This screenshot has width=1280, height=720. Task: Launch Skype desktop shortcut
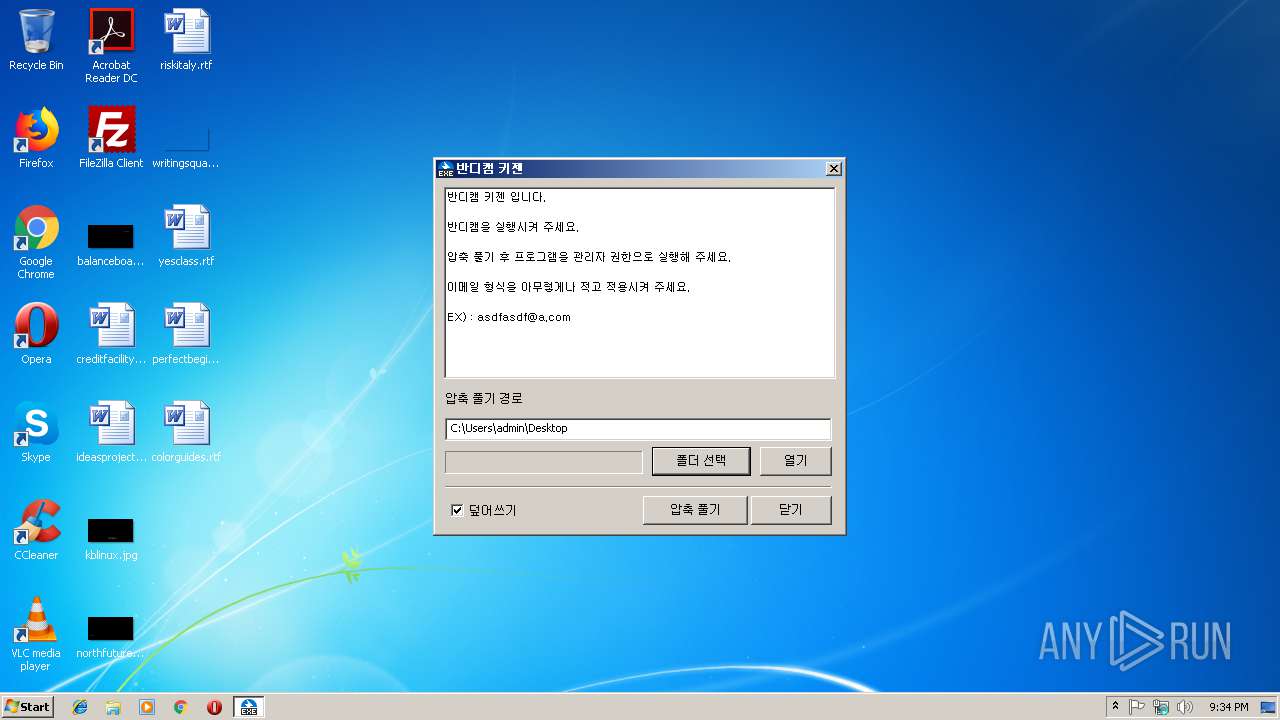tap(36, 432)
